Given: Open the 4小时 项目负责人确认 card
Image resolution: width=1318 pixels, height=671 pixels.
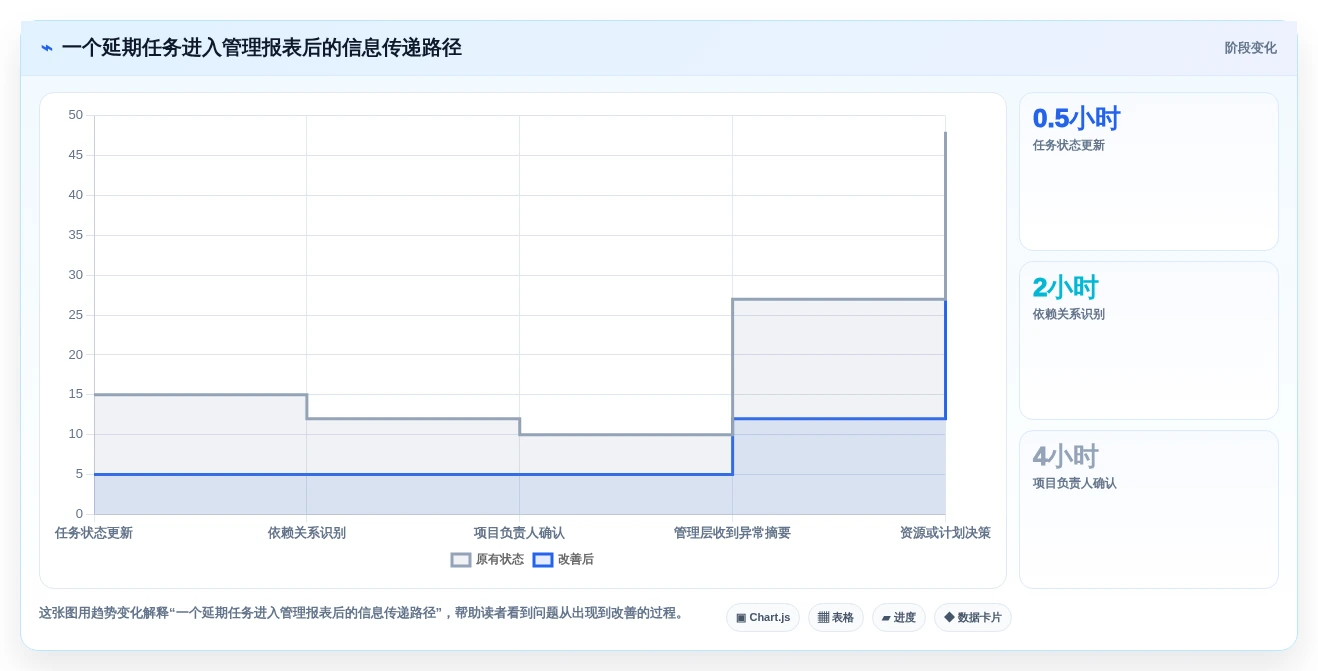Looking at the screenshot, I should click(1149, 509).
